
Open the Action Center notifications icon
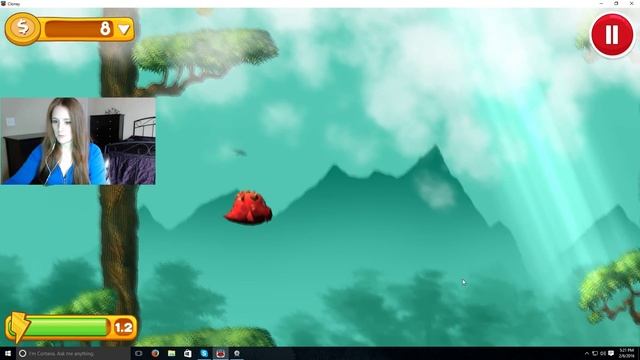[x=611, y=353]
